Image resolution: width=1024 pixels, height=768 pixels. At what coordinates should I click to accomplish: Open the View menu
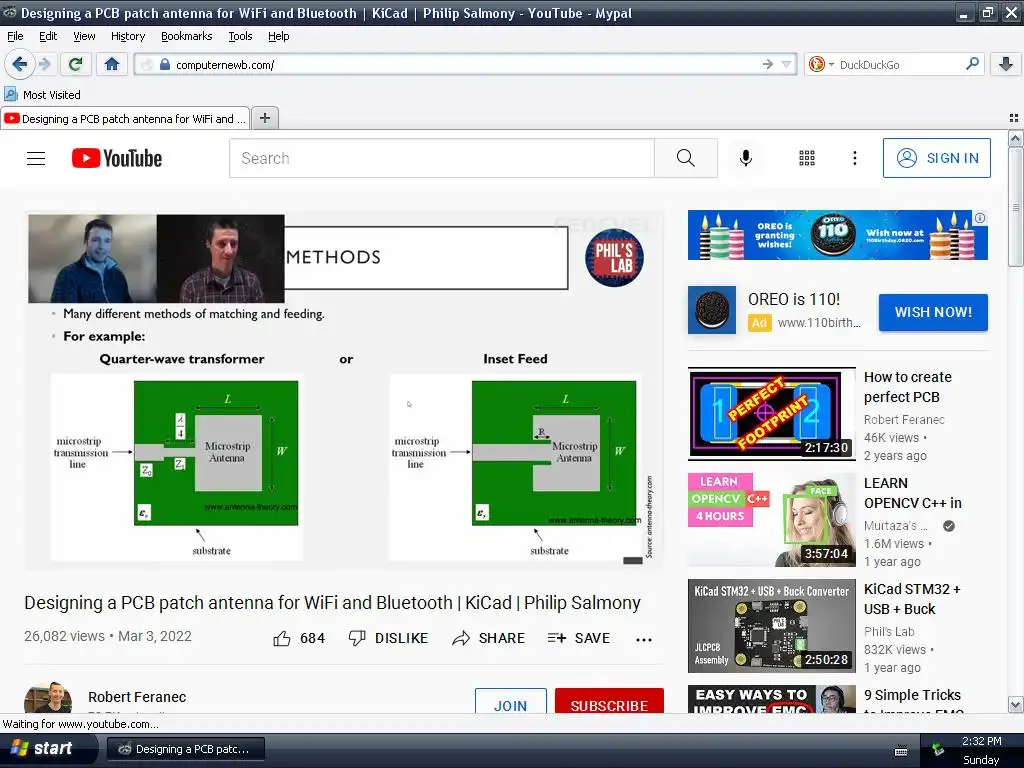tap(84, 36)
